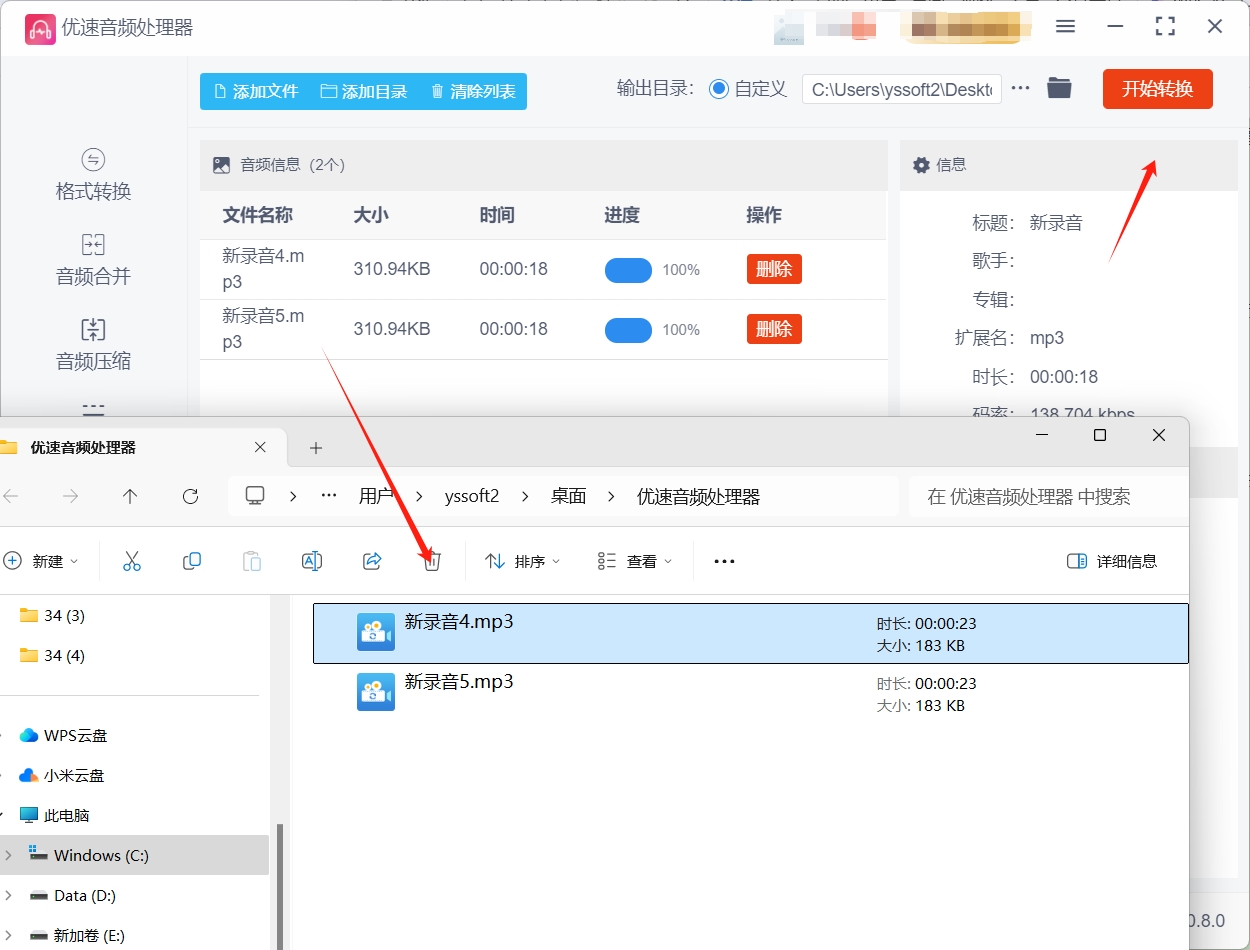The width and height of the screenshot is (1250, 950).
Task: Cut the selected file with the scissors icon
Action: (132, 561)
